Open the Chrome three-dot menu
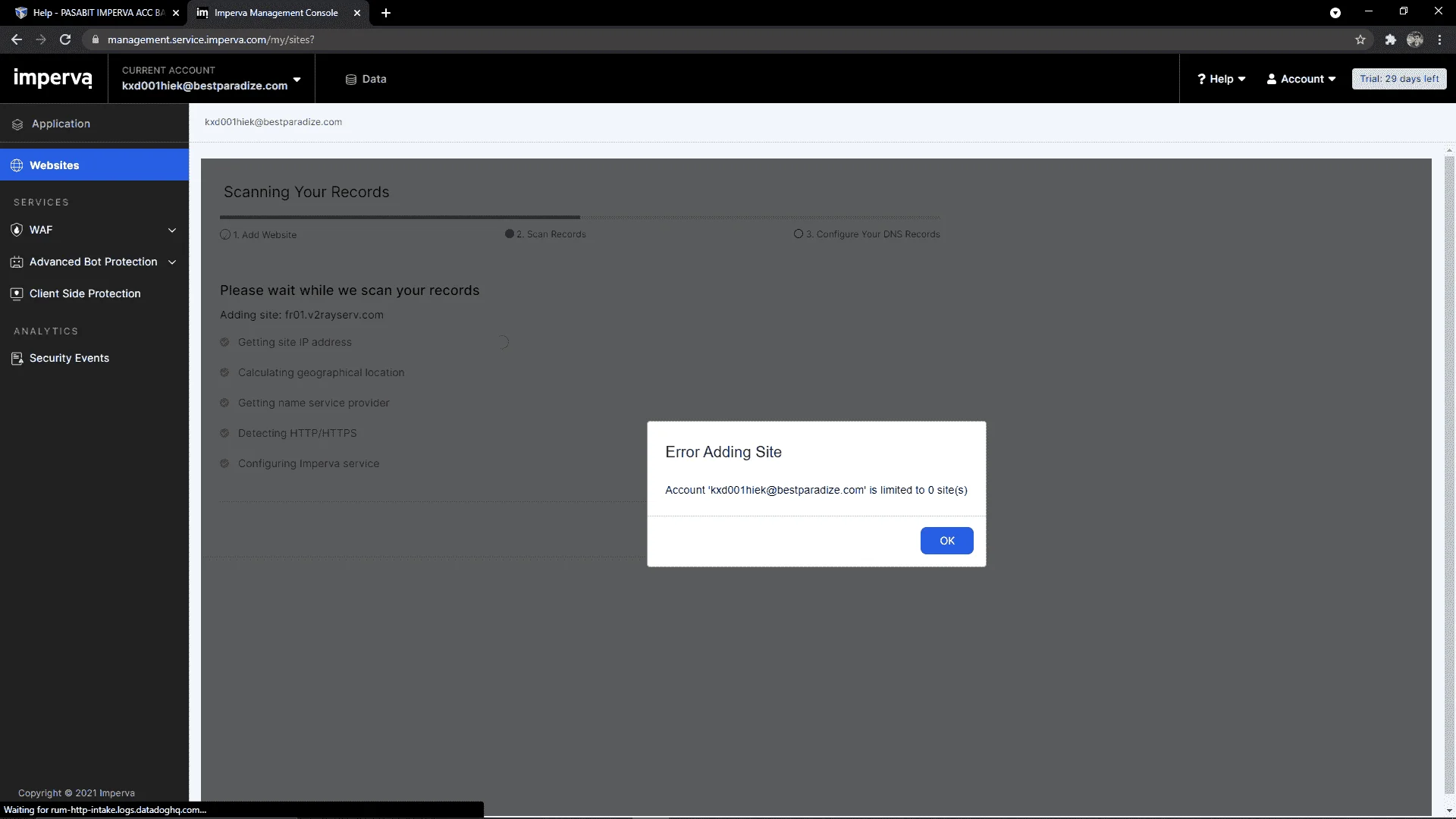Screen dimensions: 1456x819 [1439, 39]
